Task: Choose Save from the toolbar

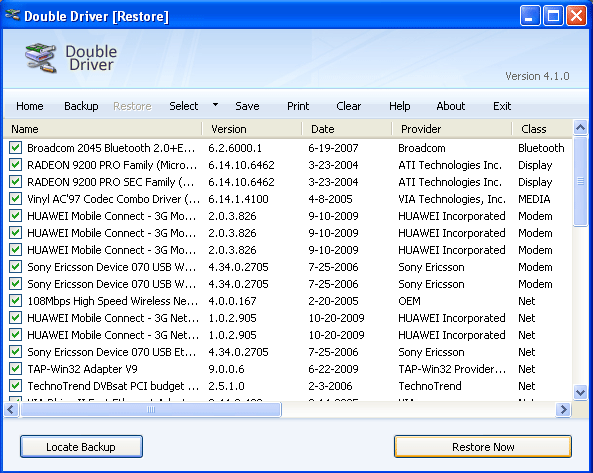Action: pos(247,106)
